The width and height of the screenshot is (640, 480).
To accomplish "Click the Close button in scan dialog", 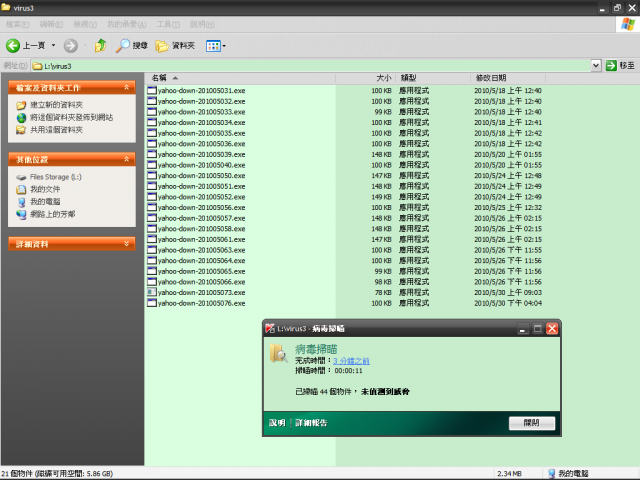I will pos(531,423).
